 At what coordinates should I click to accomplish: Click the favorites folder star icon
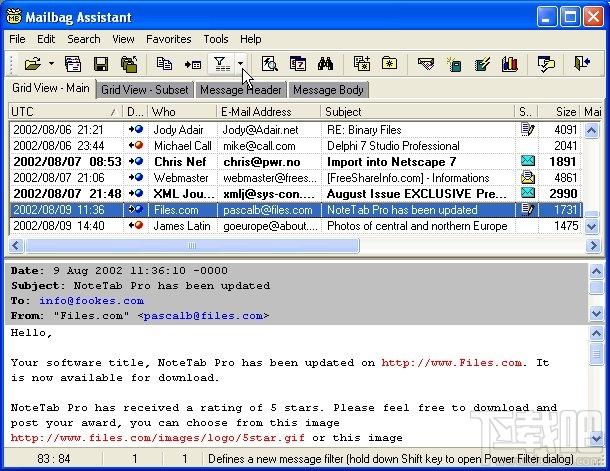point(389,63)
